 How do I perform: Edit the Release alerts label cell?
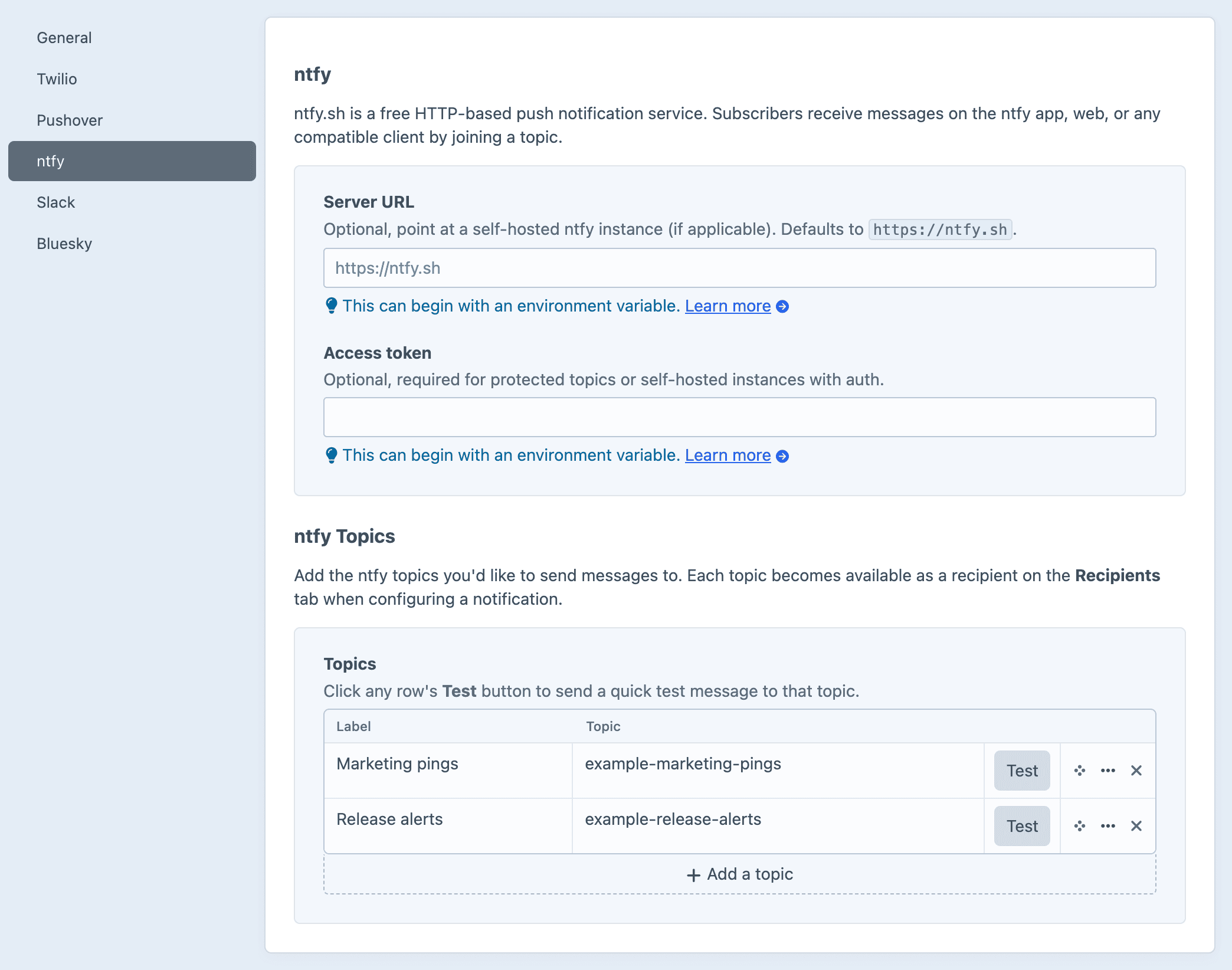[448, 826]
